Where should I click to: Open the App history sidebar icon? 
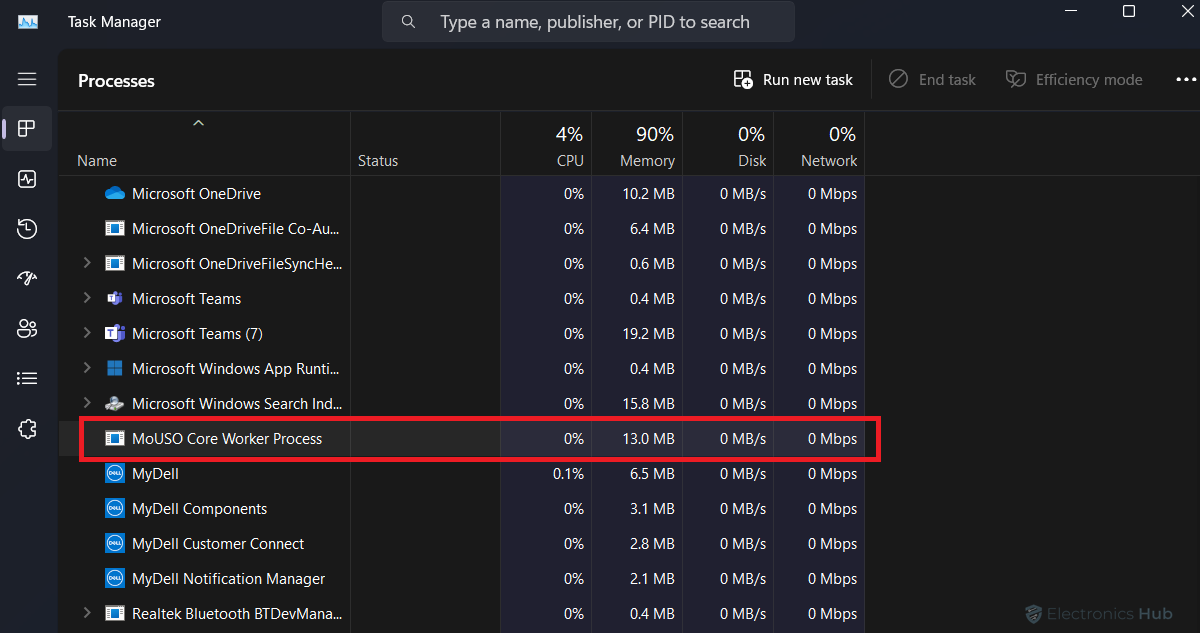point(27,229)
